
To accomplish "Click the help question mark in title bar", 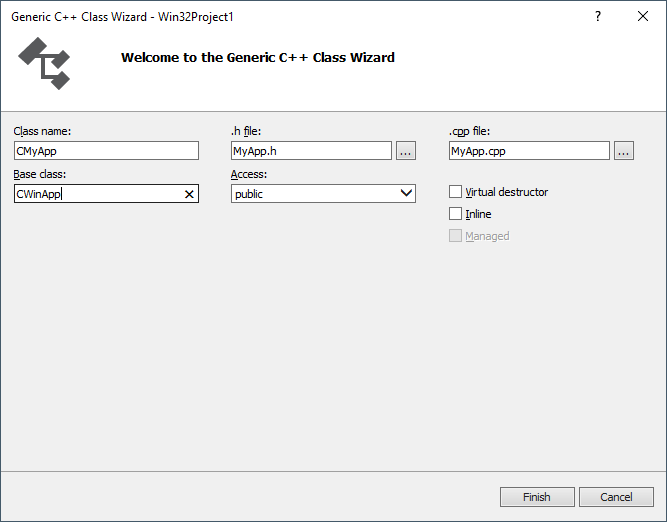I will [598, 16].
